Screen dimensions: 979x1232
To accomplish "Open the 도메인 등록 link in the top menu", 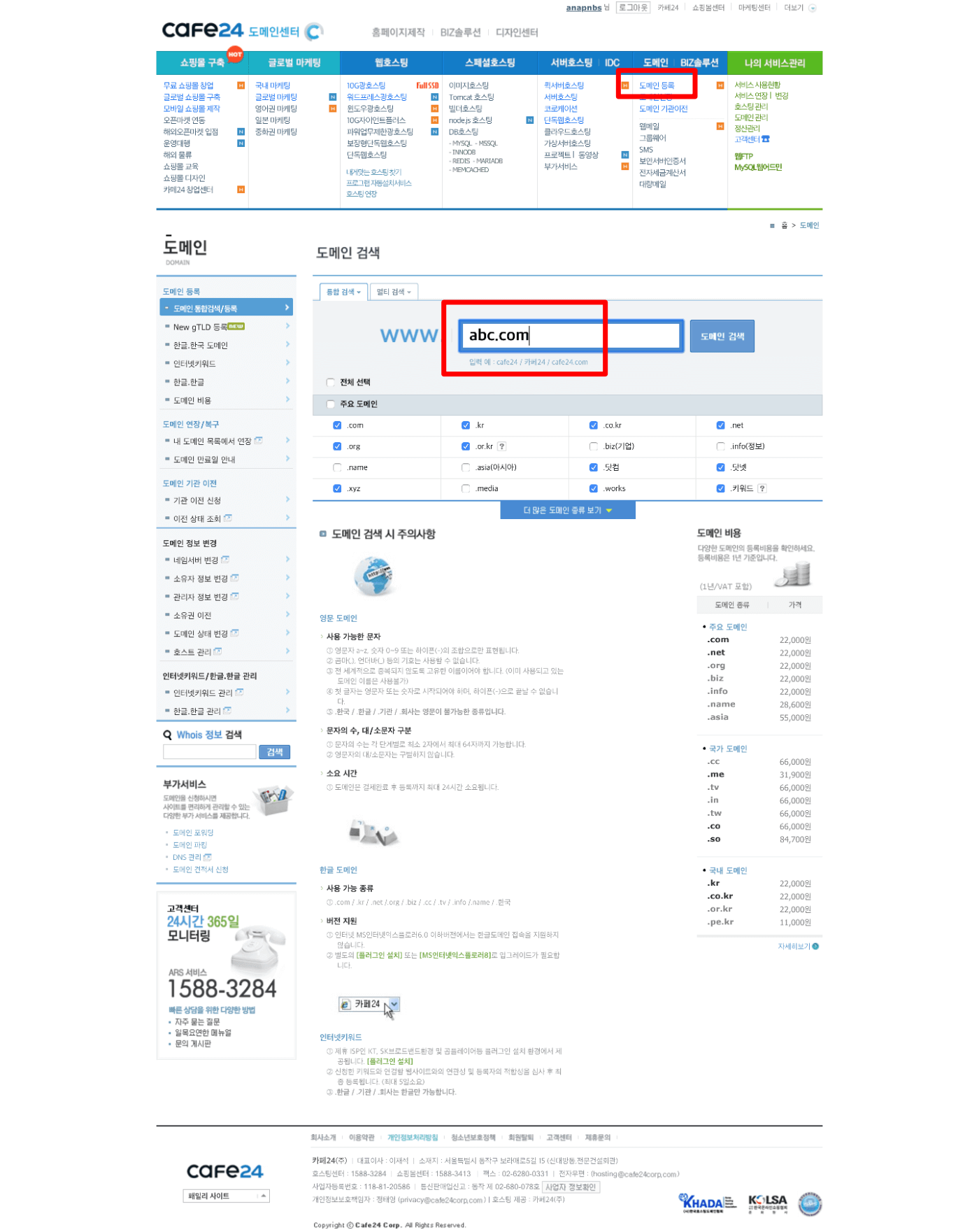I will click(x=657, y=85).
